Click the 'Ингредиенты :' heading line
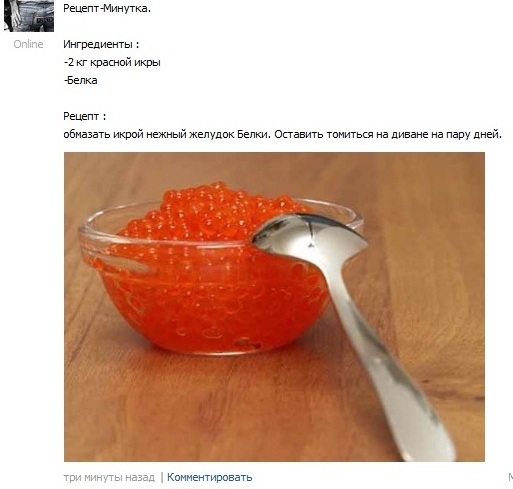The height and width of the screenshot is (489, 513). click(101, 44)
